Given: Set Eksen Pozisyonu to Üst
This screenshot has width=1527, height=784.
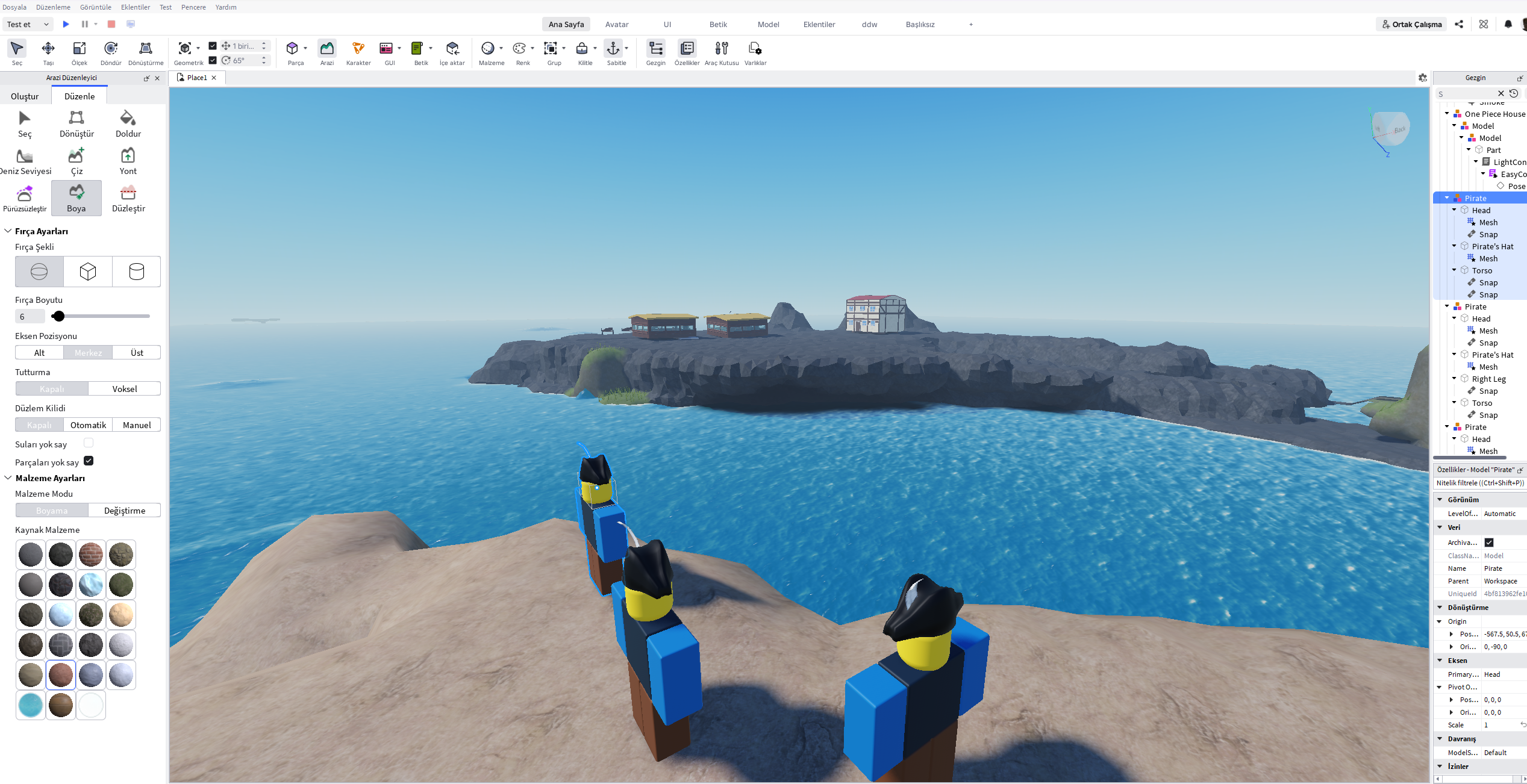Looking at the screenshot, I should click(x=137, y=353).
